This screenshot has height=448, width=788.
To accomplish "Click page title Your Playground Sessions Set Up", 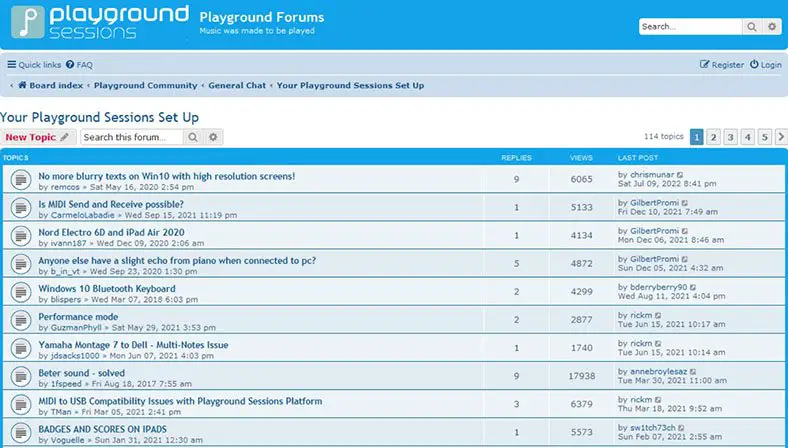I will tap(100, 118).
